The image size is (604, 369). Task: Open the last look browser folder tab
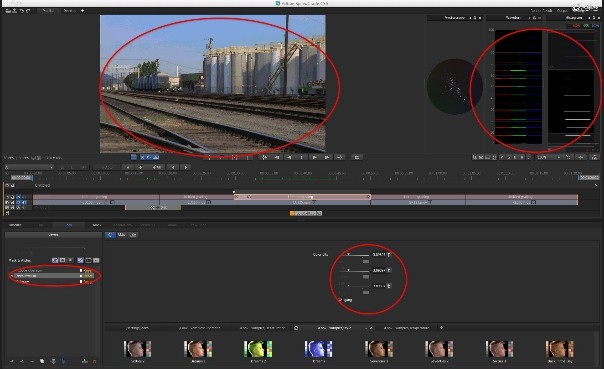point(406,328)
